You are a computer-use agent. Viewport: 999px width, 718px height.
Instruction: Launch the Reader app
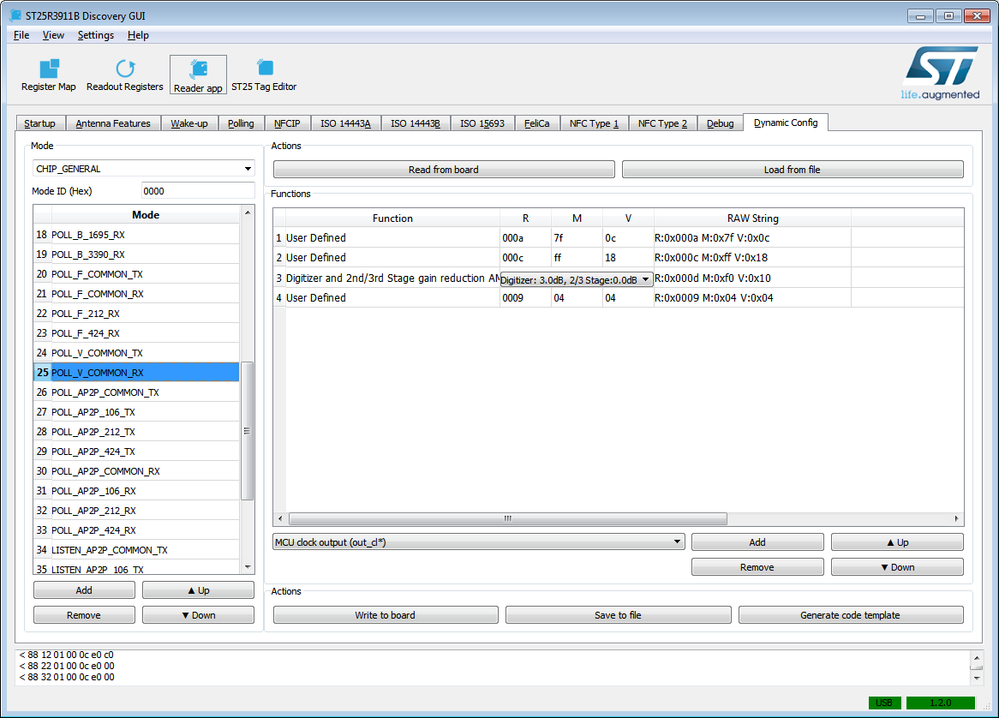[x=198, y=75]
